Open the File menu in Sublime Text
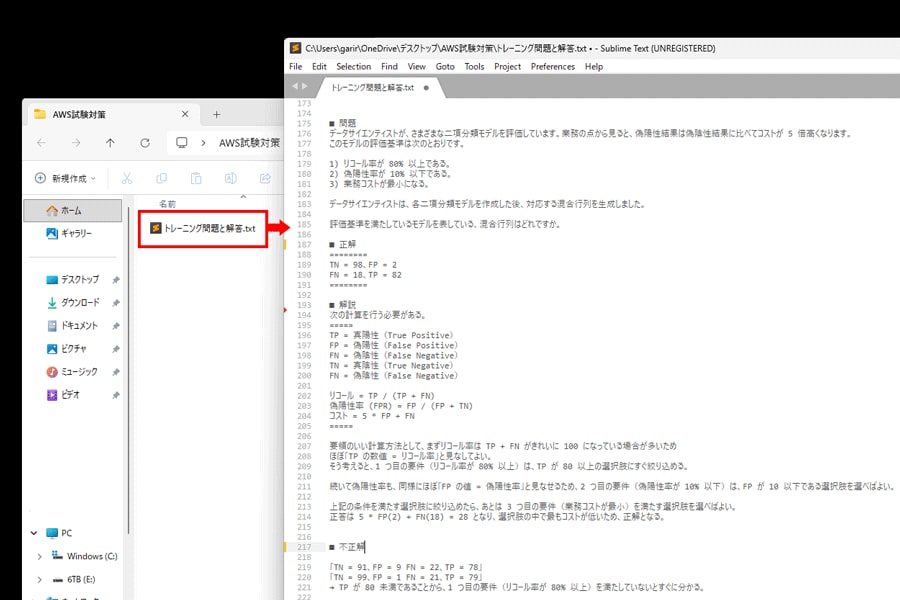 (x=296, y=67)
